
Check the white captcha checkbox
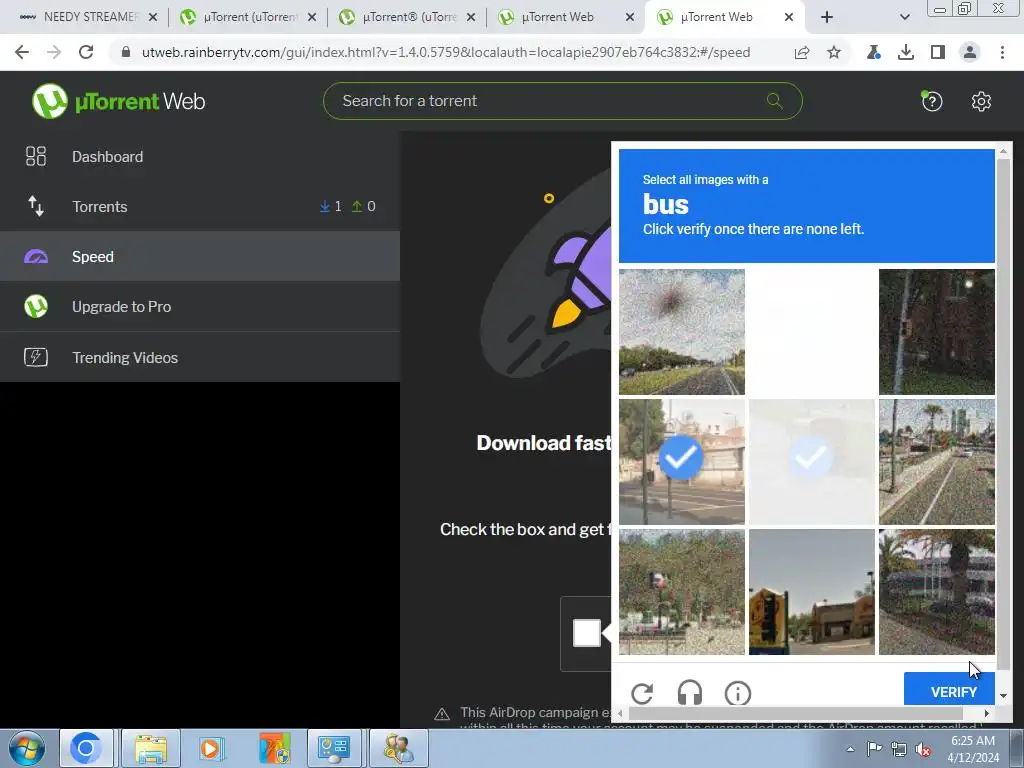point(586,633)
